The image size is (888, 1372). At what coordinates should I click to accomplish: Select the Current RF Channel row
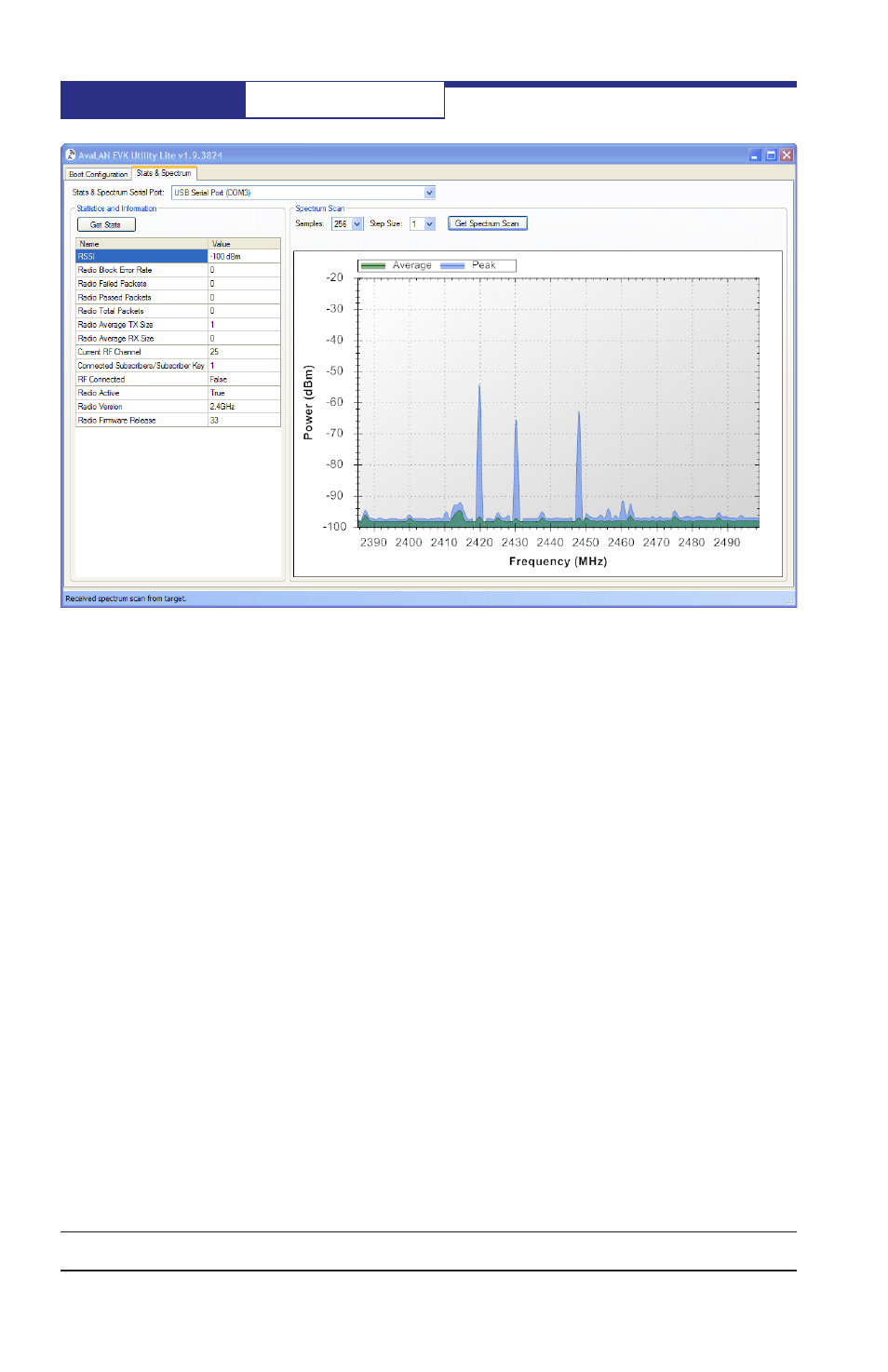(x=178, y=352)
